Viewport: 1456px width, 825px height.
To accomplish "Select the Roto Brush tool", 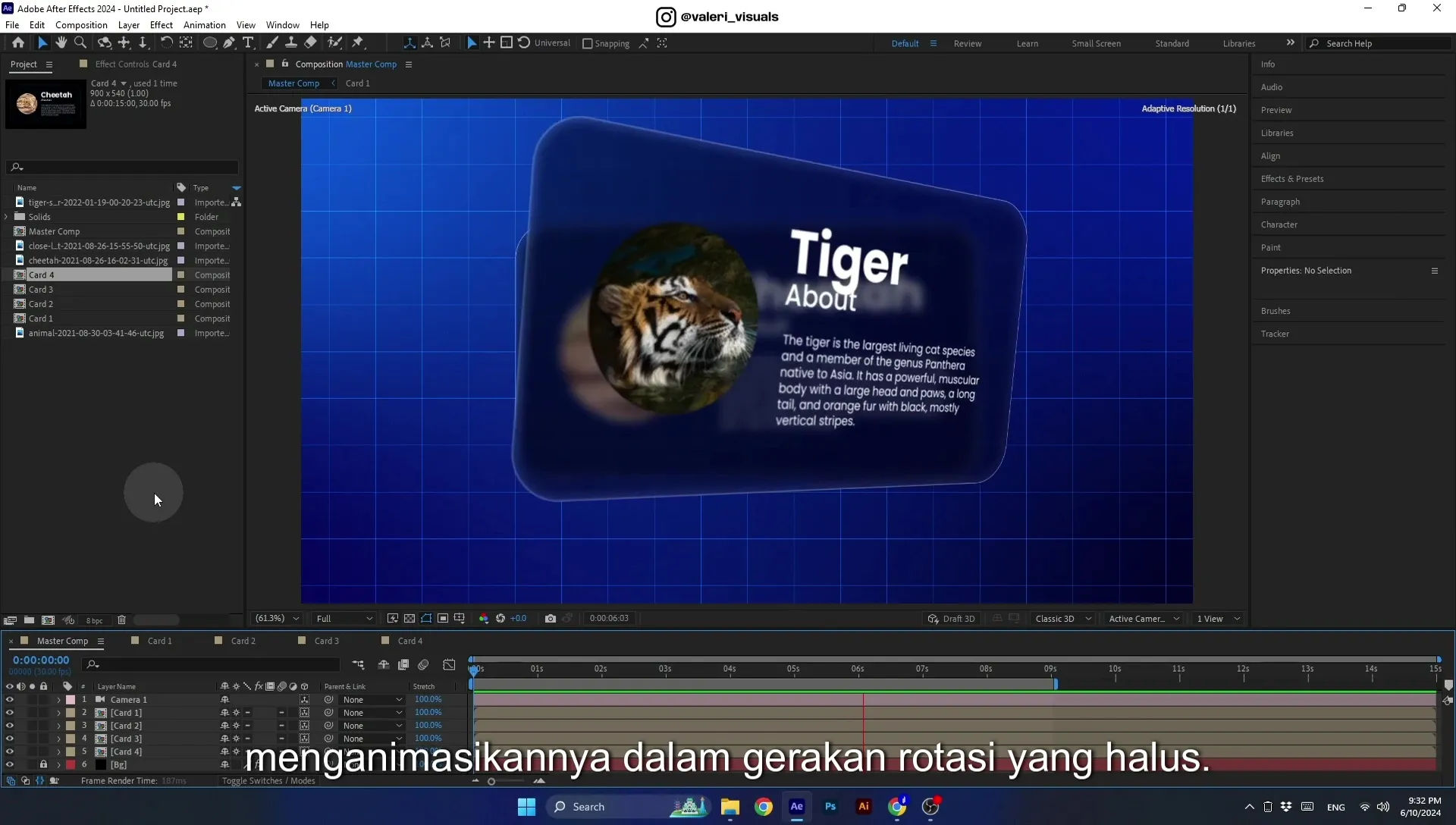I will [334, 43].
